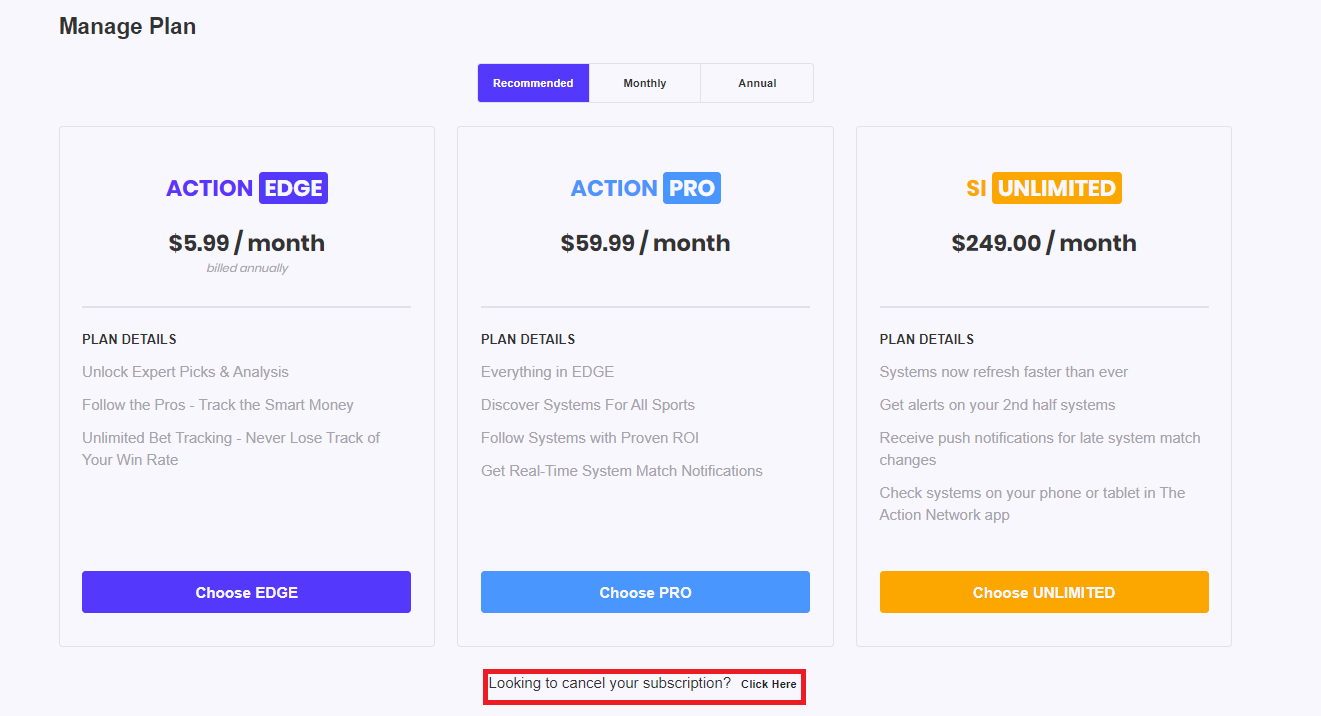This screenshot has height=716, width=1321.
Task: Click the Manage Plan page heading
Action: (x=127, y=27)
